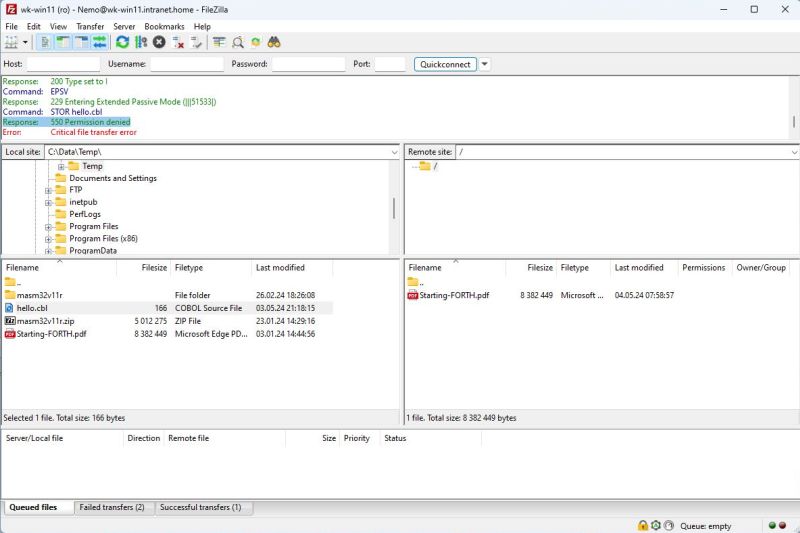Sort remote files by Permissions column

tap(704, 268)
